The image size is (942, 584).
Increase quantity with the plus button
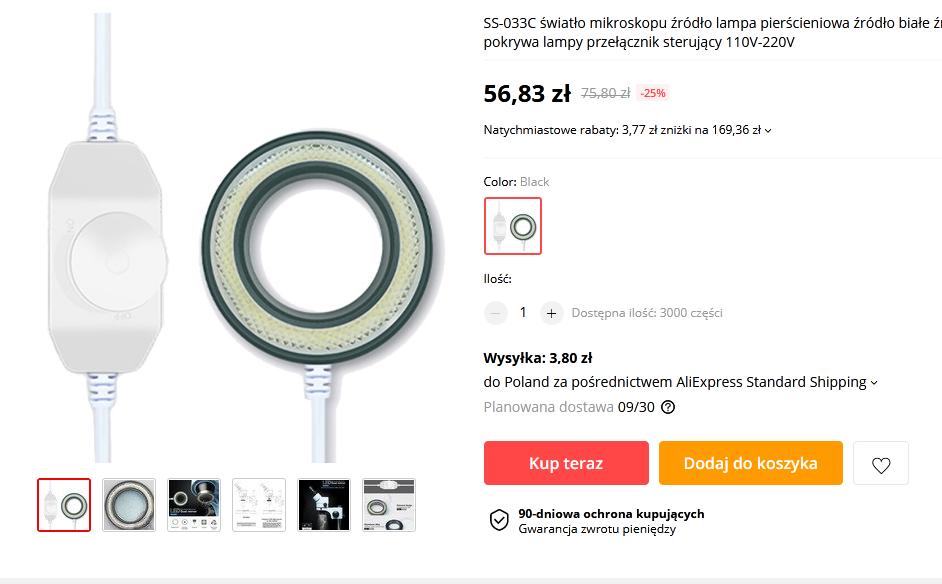pos(551,313)
